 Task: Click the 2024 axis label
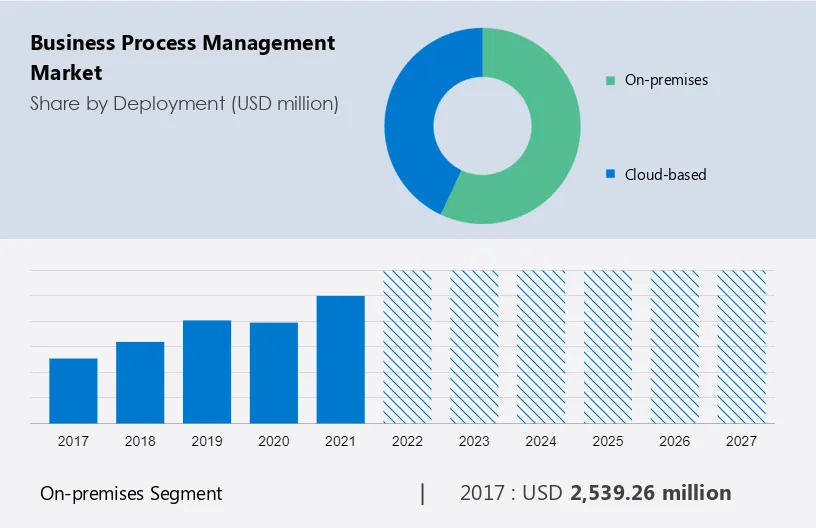coord(541,441)
